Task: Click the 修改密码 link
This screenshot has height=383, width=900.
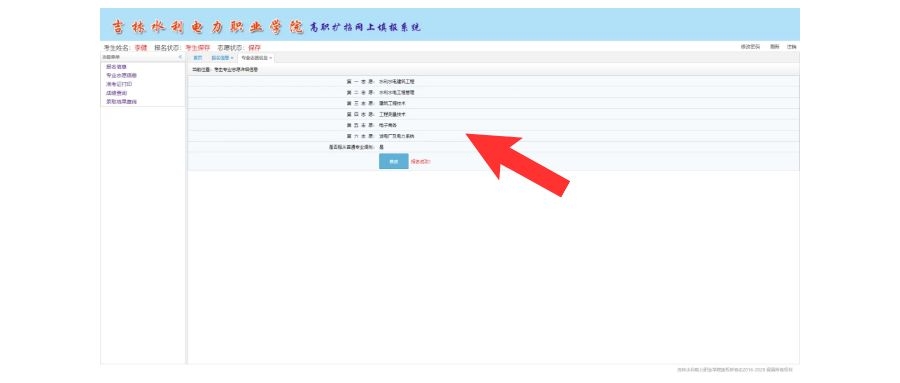Action: coord(750,47)
